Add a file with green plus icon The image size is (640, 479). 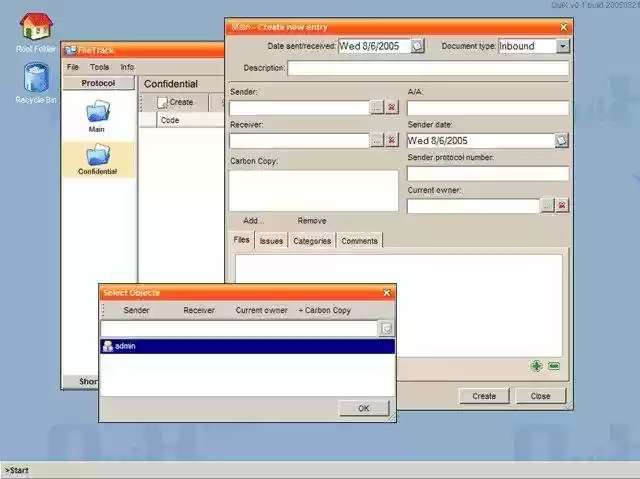pyautogui.click(x=537, y=366)
